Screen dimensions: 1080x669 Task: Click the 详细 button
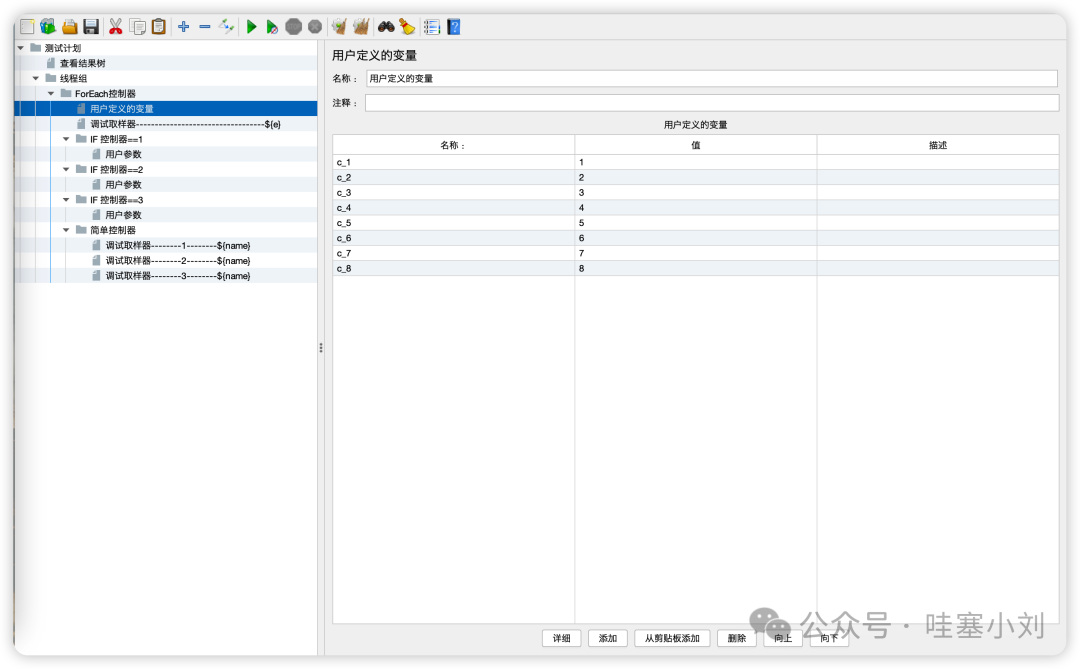click(x=561, y=638)
